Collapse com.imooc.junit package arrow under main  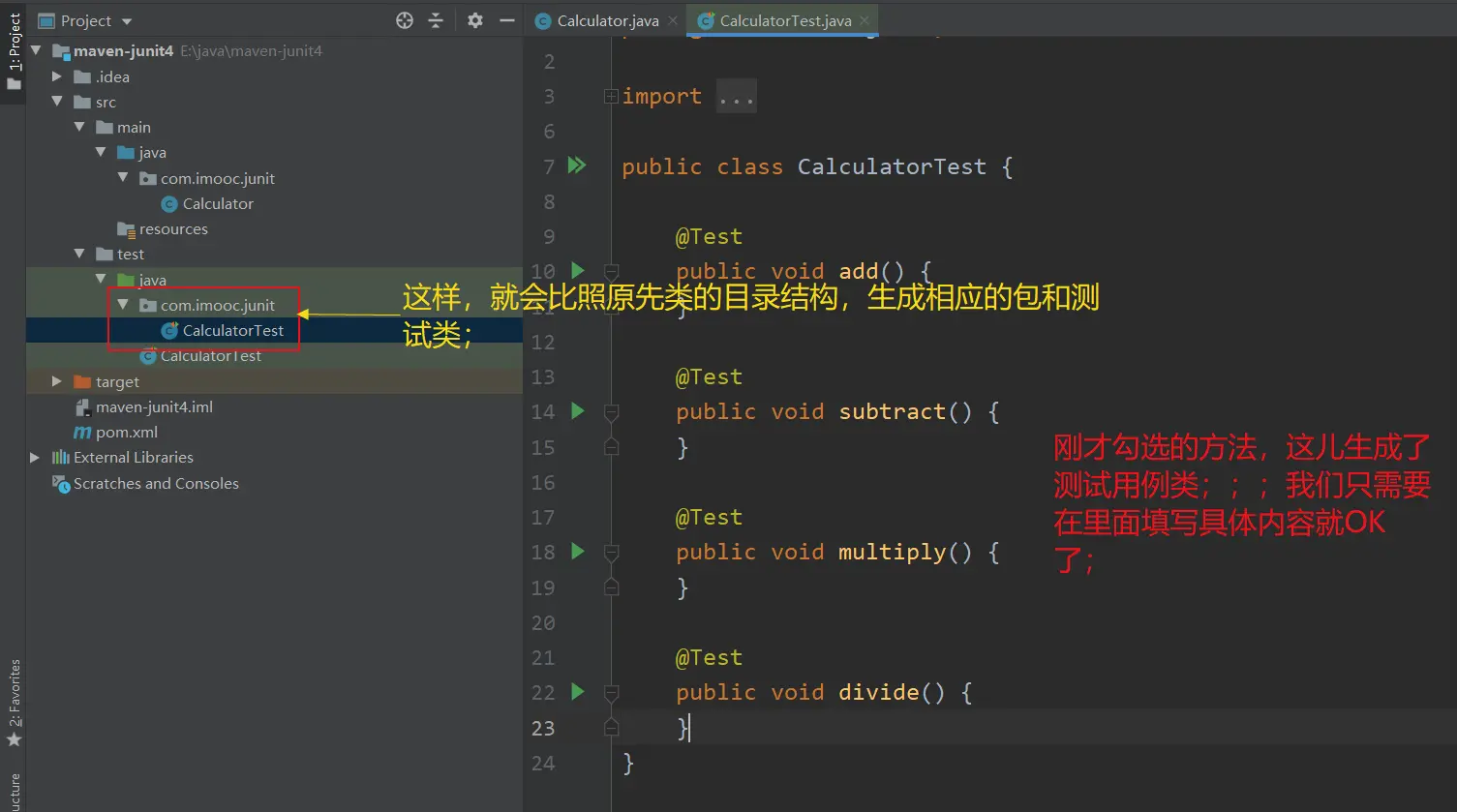[123, 178]
